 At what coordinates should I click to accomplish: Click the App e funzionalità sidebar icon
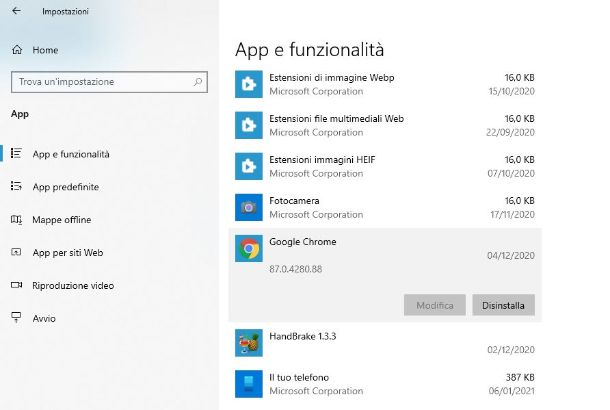tap(16, 154)
